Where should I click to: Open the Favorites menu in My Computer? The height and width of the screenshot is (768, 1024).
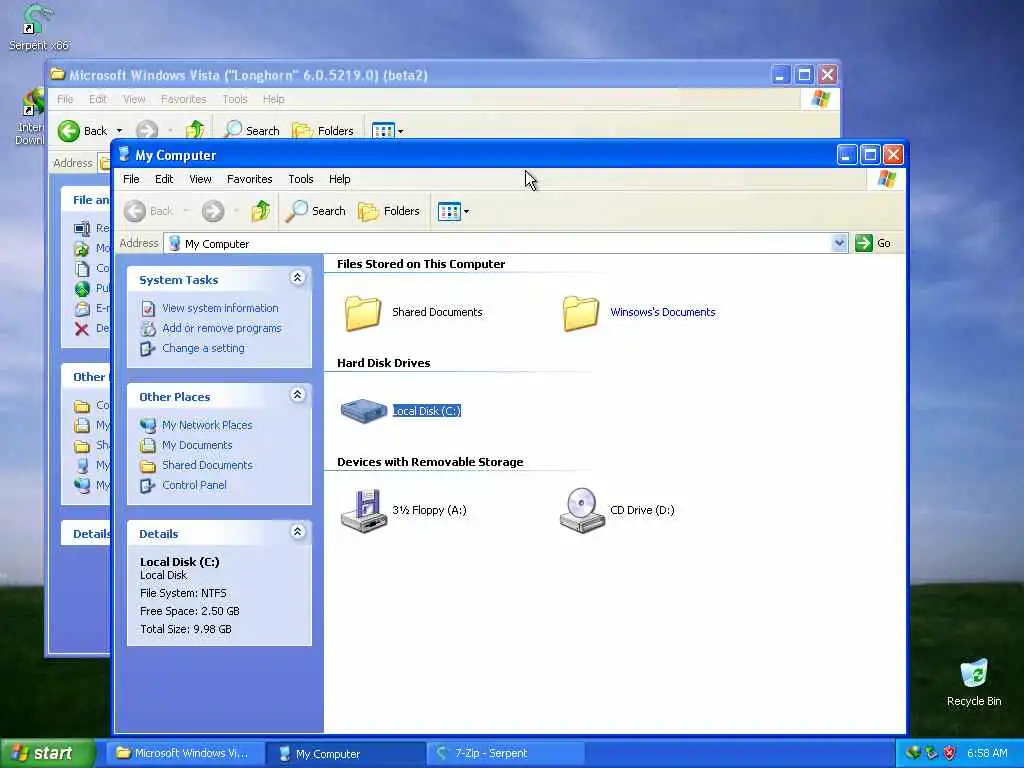(x=249, y=179)
